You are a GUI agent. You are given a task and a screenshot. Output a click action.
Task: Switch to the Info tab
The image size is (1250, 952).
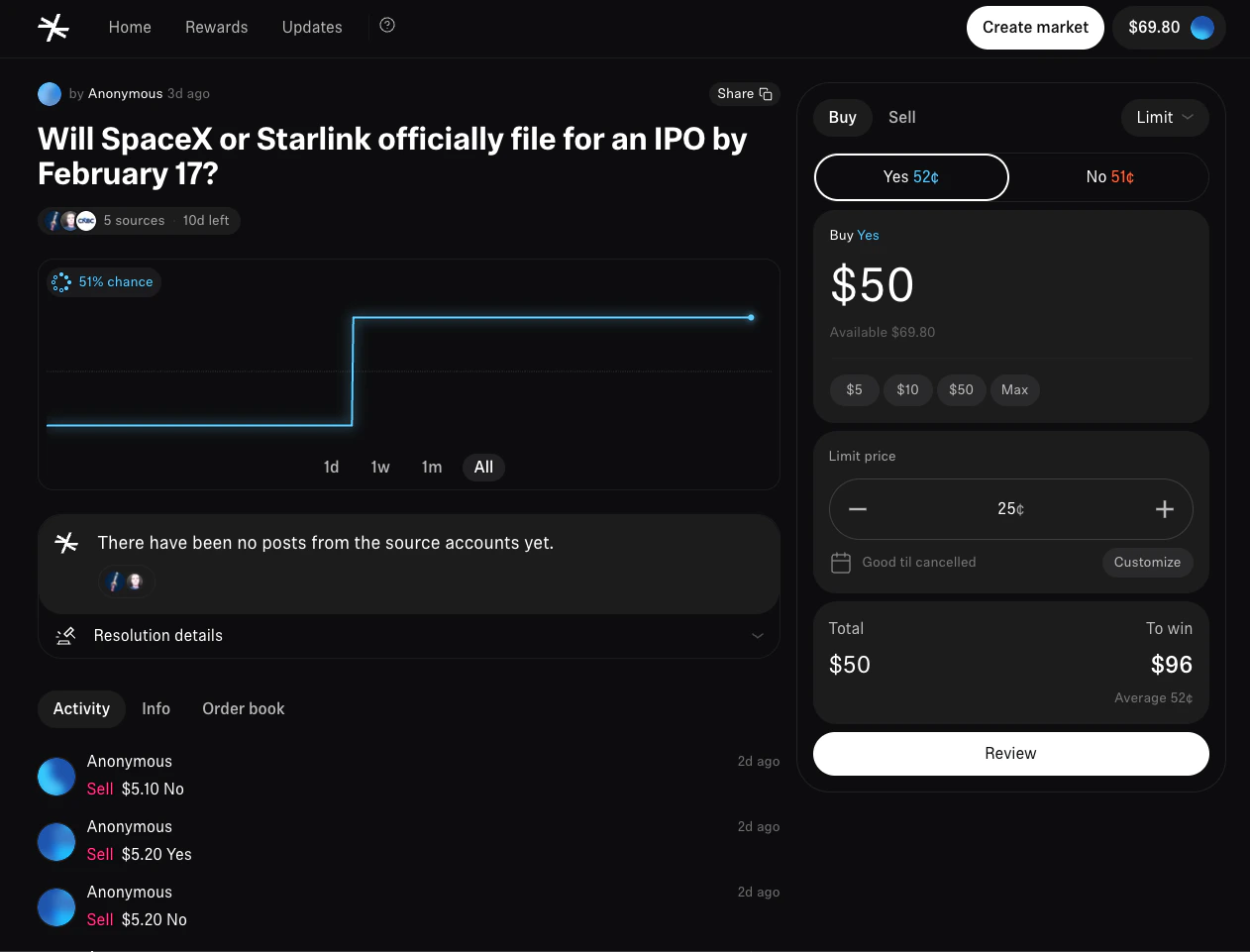pyautogui.click(x=156, y=709)
